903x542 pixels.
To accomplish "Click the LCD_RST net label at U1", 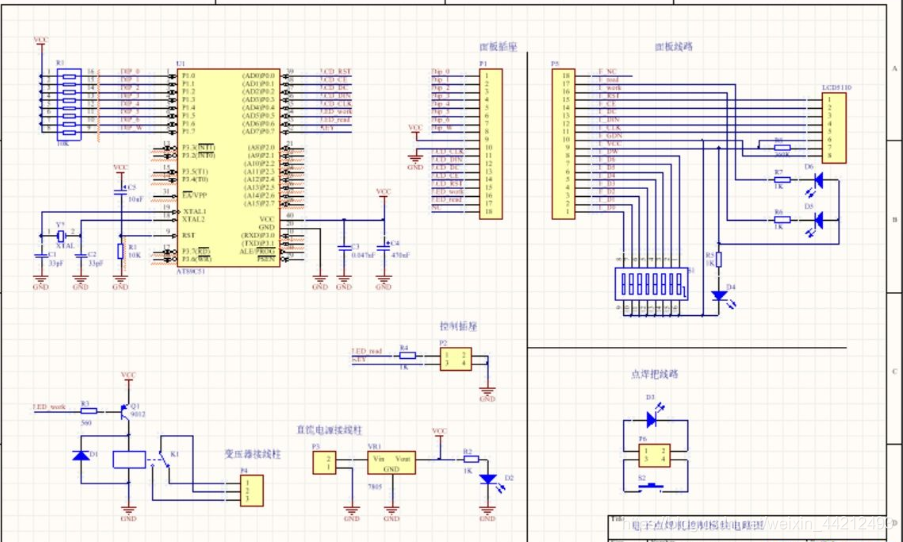I will [336, 72].
